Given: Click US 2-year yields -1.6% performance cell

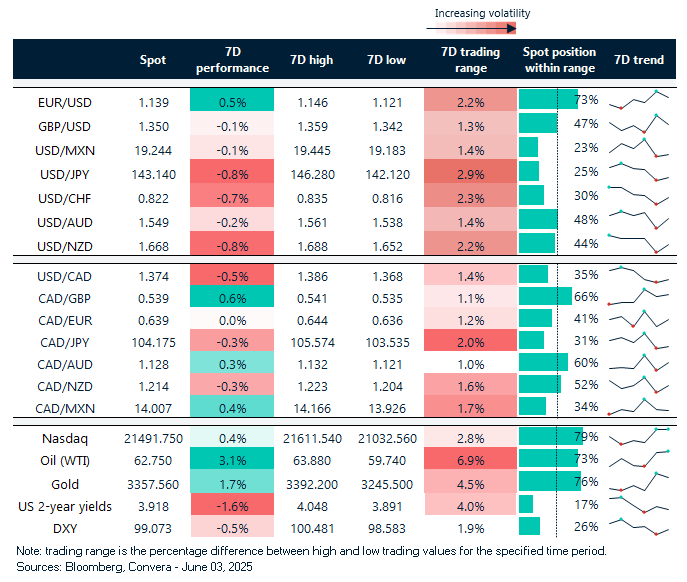Looking at the screenshot, I should pyautogui.click(x=231, y=506).
